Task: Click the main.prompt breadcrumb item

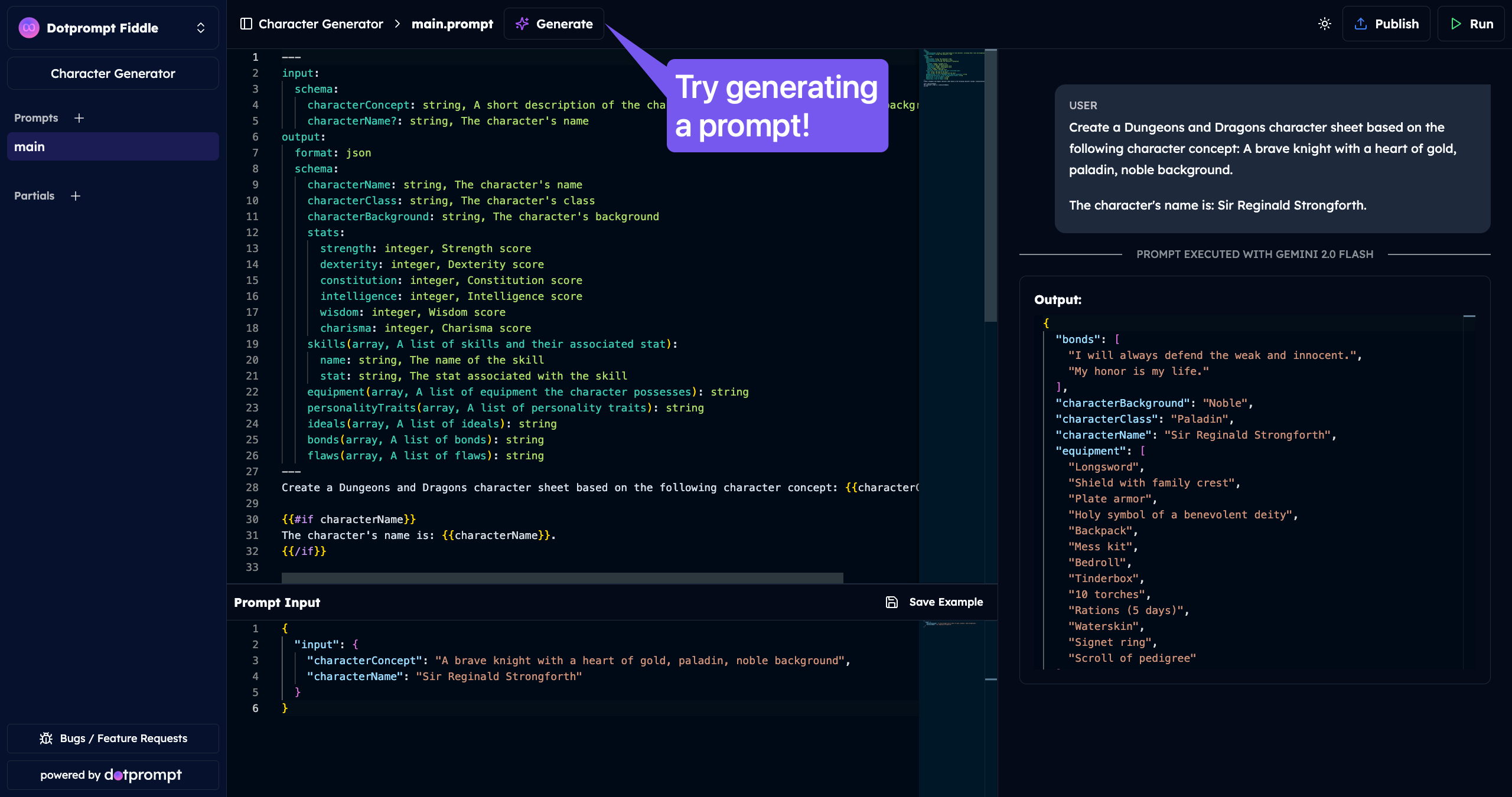Action: [452, 24]
